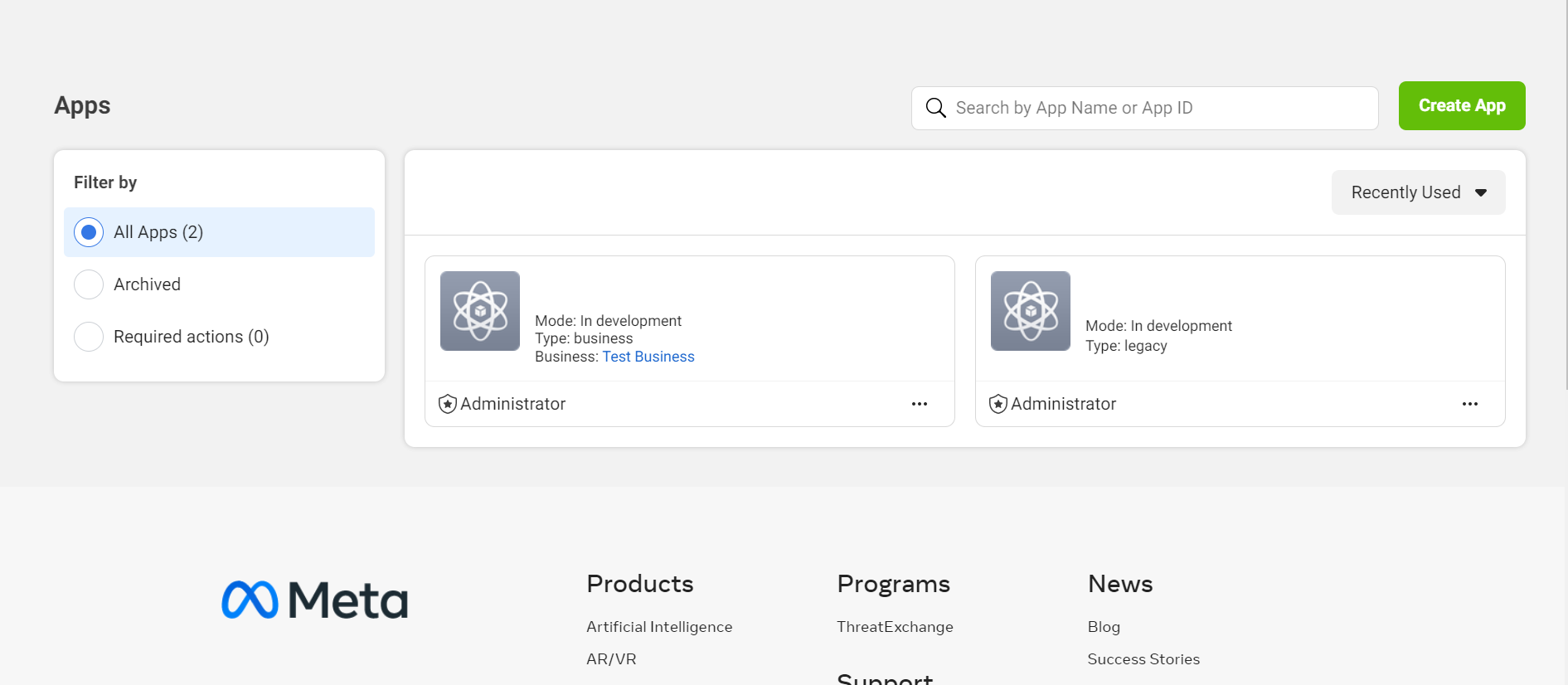The image size is (1568, 685).
Task: Focus the Search by App Name field
Action: (1144, 108)
